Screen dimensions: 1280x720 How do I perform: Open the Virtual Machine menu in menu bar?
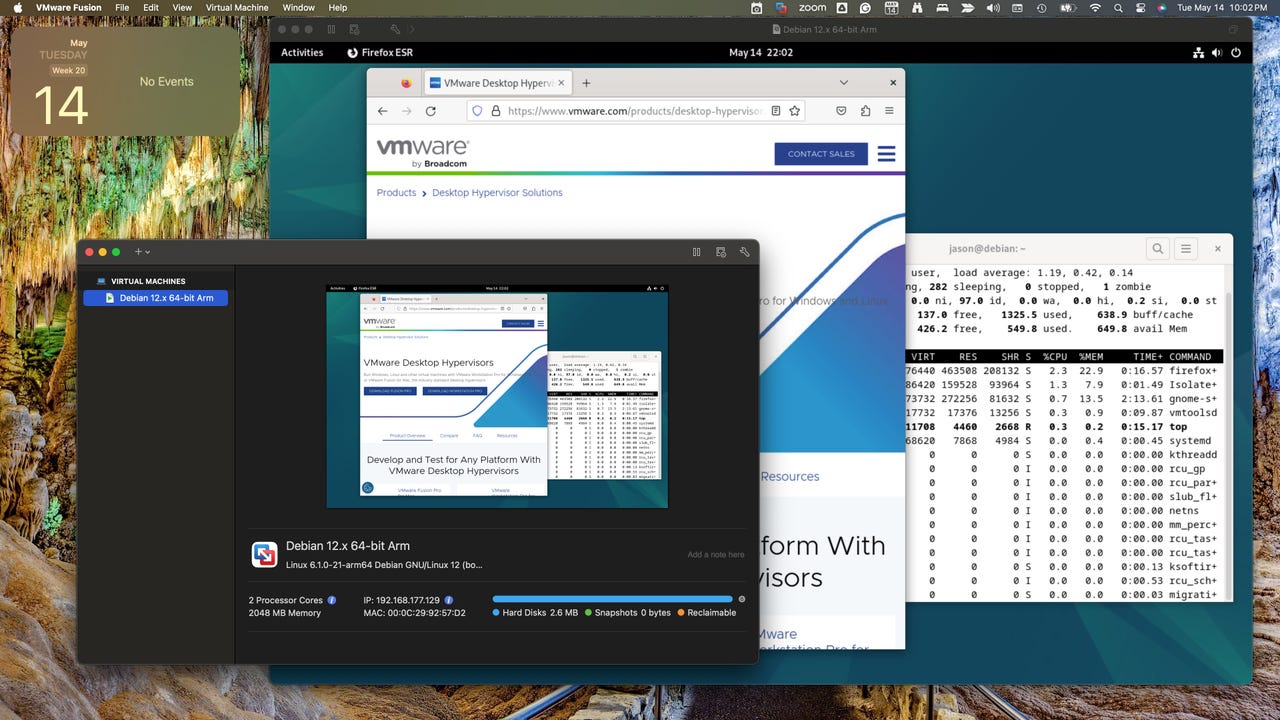tap(237, 8)
